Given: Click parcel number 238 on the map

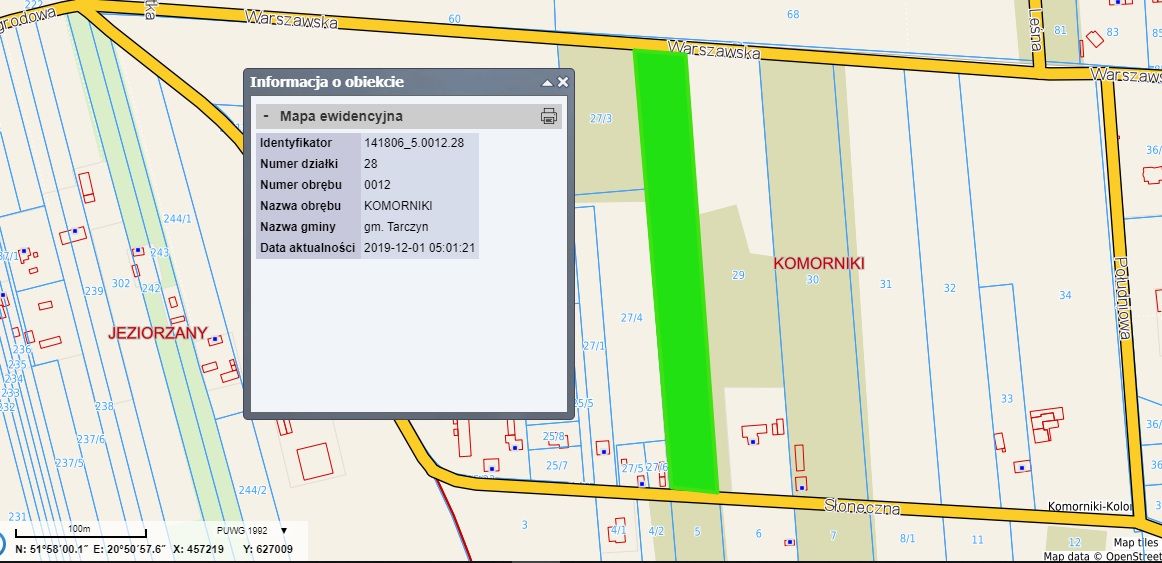Looking at the screenshot, I should [x=104, y=406].
